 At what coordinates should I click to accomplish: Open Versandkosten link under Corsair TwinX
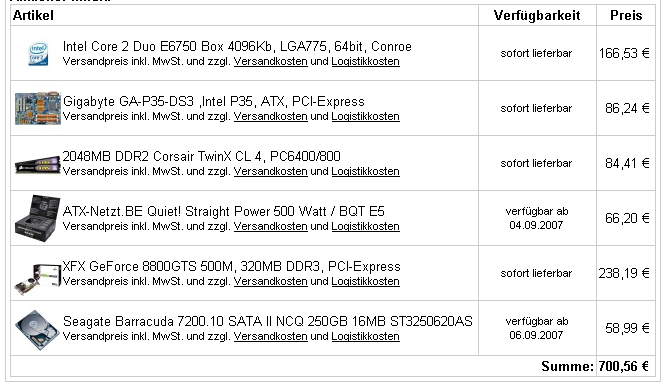pyautogui.click(x=271, y=172)
